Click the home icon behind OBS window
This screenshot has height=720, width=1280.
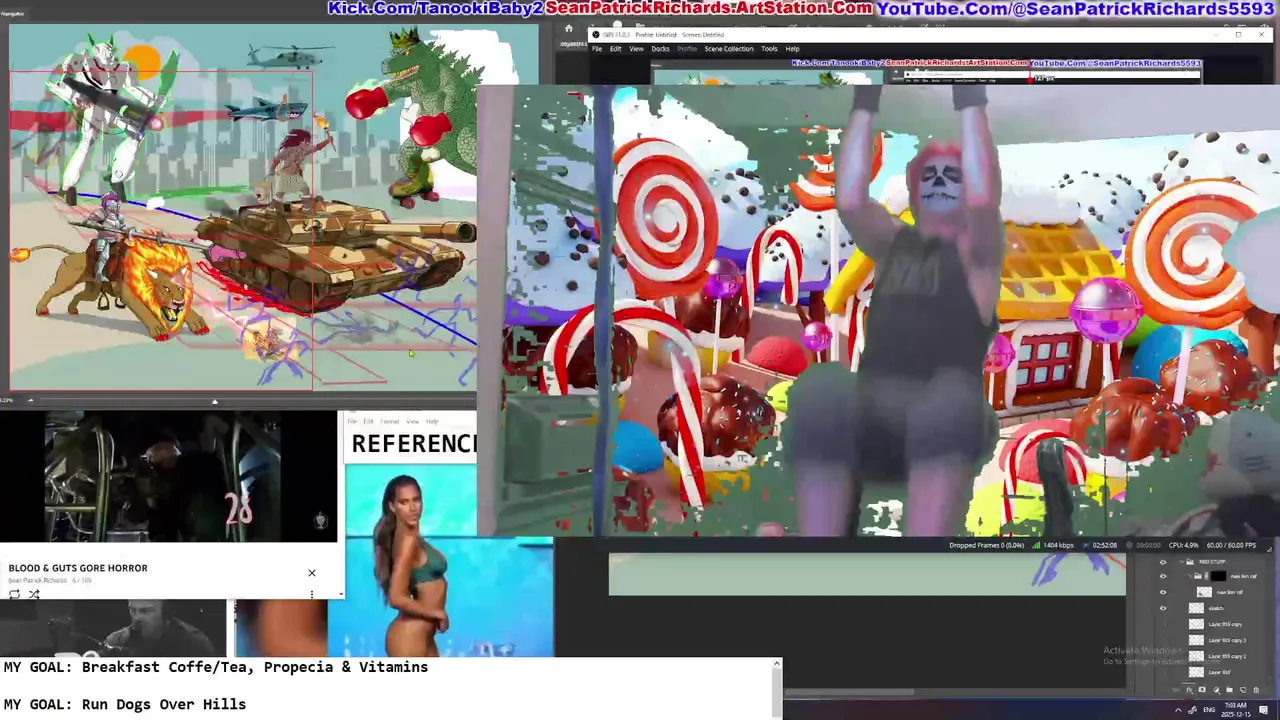click(x=569, y=28)
